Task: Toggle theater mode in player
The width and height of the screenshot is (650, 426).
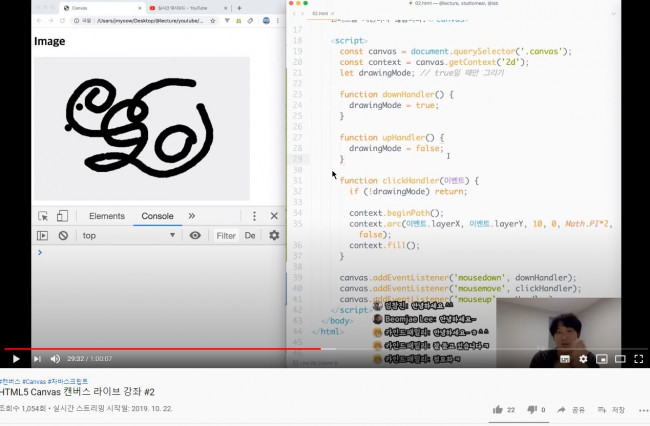Action: (620, 359)
